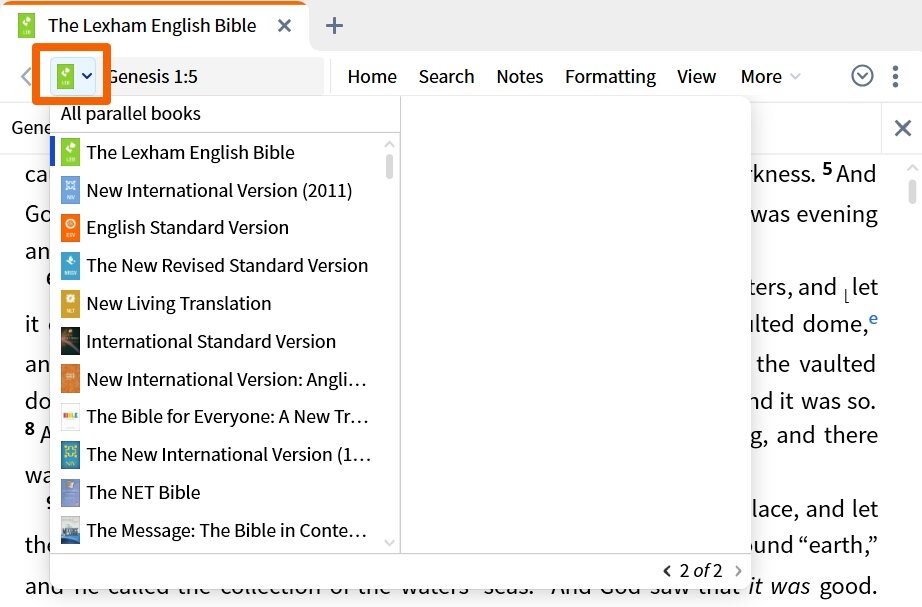
Task: Choose The New International Version (1… entry
Action: 218,455
